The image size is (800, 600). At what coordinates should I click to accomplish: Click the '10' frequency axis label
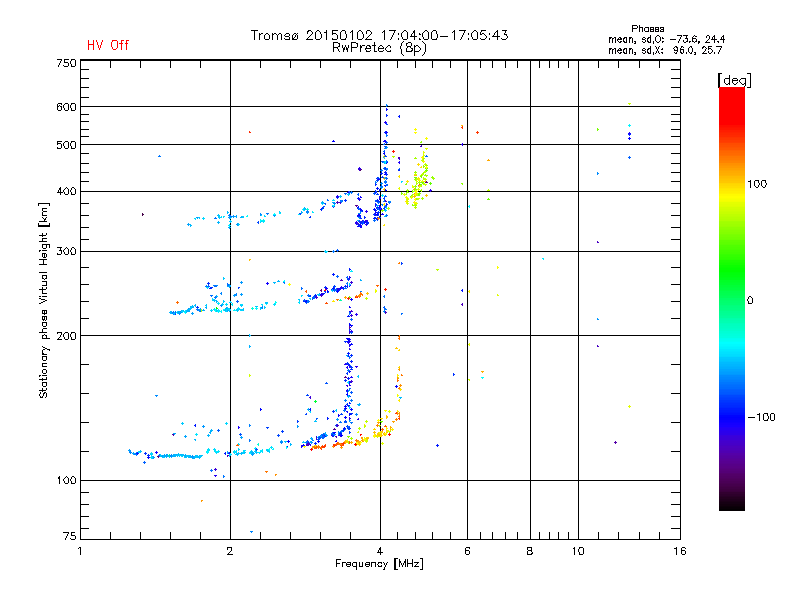tap(578, 551)
